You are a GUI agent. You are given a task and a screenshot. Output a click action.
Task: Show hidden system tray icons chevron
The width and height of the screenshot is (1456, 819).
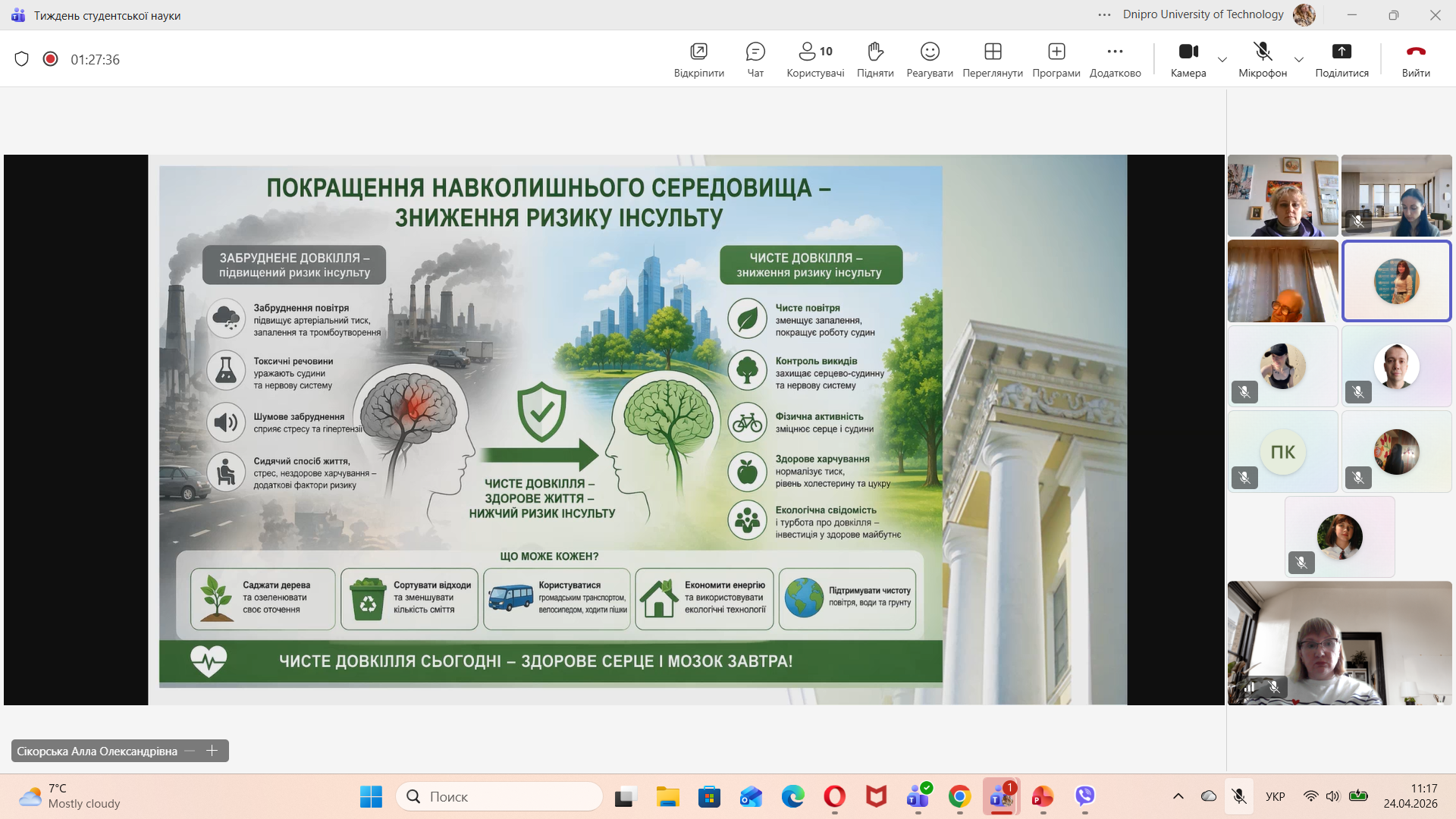pos(1178,796)
